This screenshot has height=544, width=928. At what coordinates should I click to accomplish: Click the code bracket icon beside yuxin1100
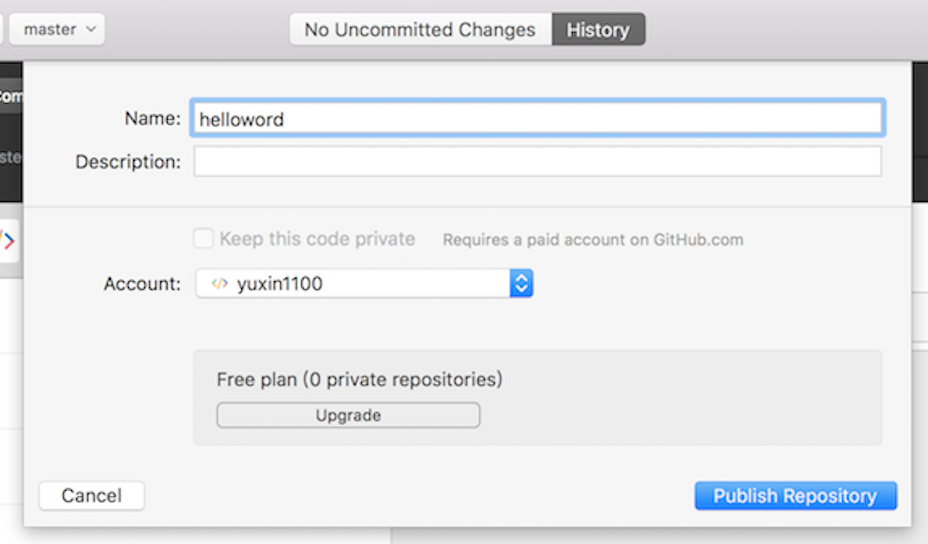(220, 284)
